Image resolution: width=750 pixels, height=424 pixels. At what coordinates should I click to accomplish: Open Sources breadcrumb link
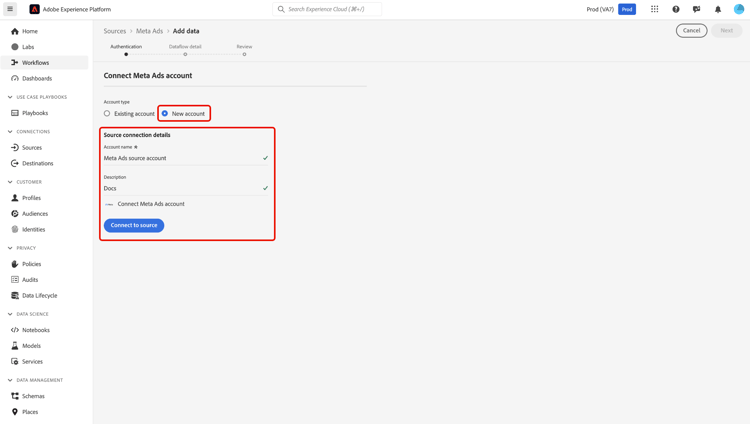click(x=115, y=31)
